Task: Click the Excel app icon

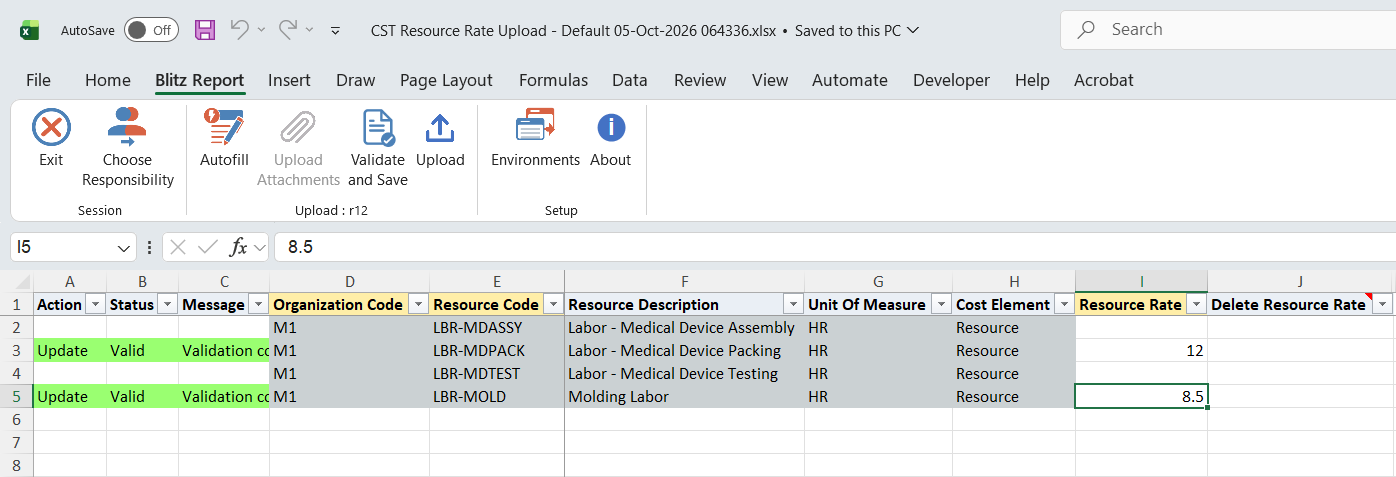Action: point(30,31)
